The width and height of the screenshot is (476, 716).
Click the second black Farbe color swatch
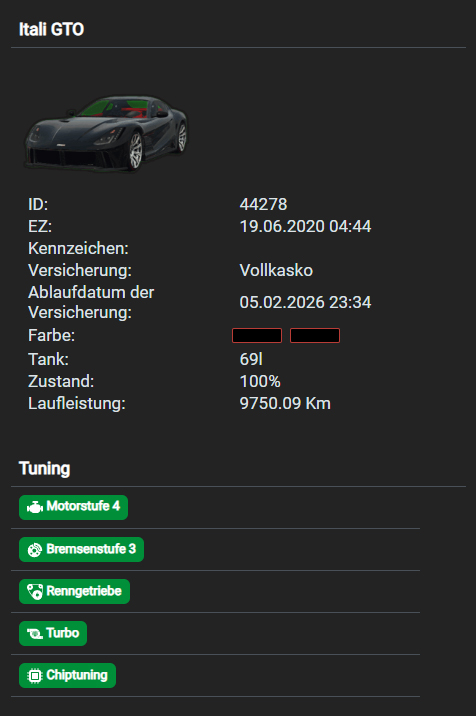pyautogui.click(x=315, y=335)
